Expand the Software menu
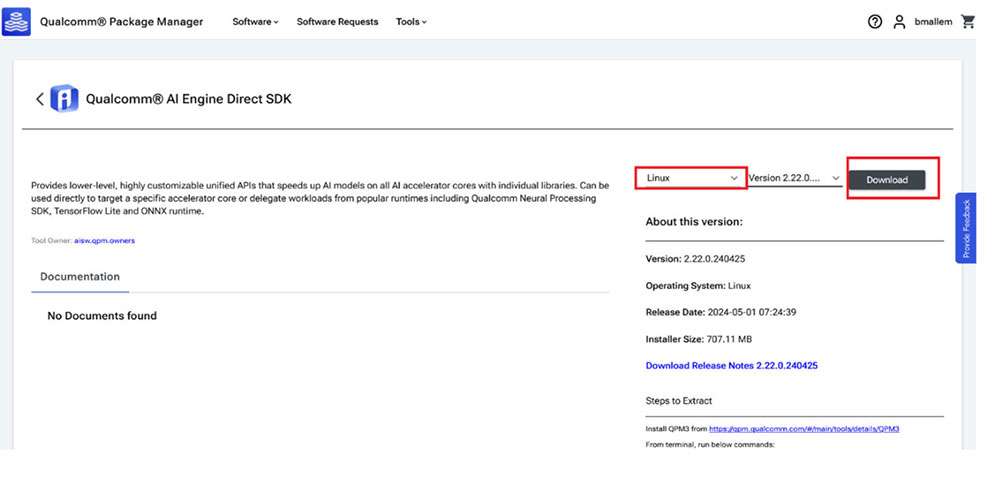Screen dimensions: 1000x477 click(255, 22)
